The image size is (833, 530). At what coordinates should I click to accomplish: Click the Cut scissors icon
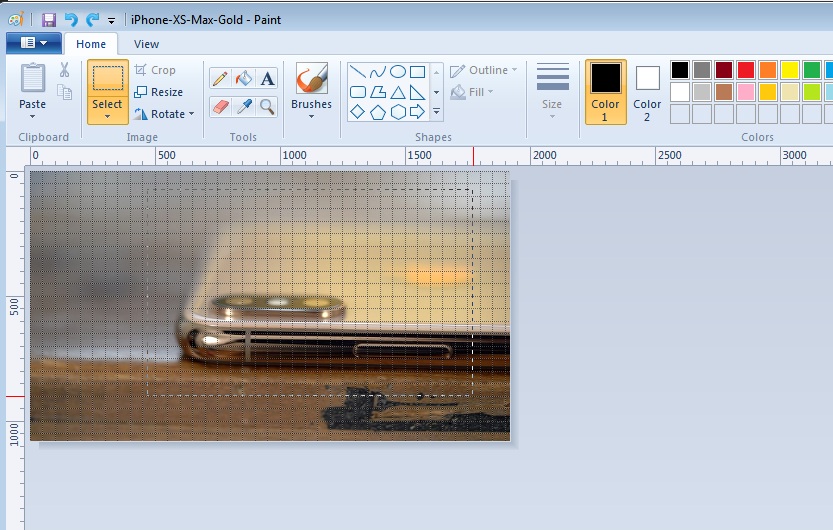click(64, 70)
